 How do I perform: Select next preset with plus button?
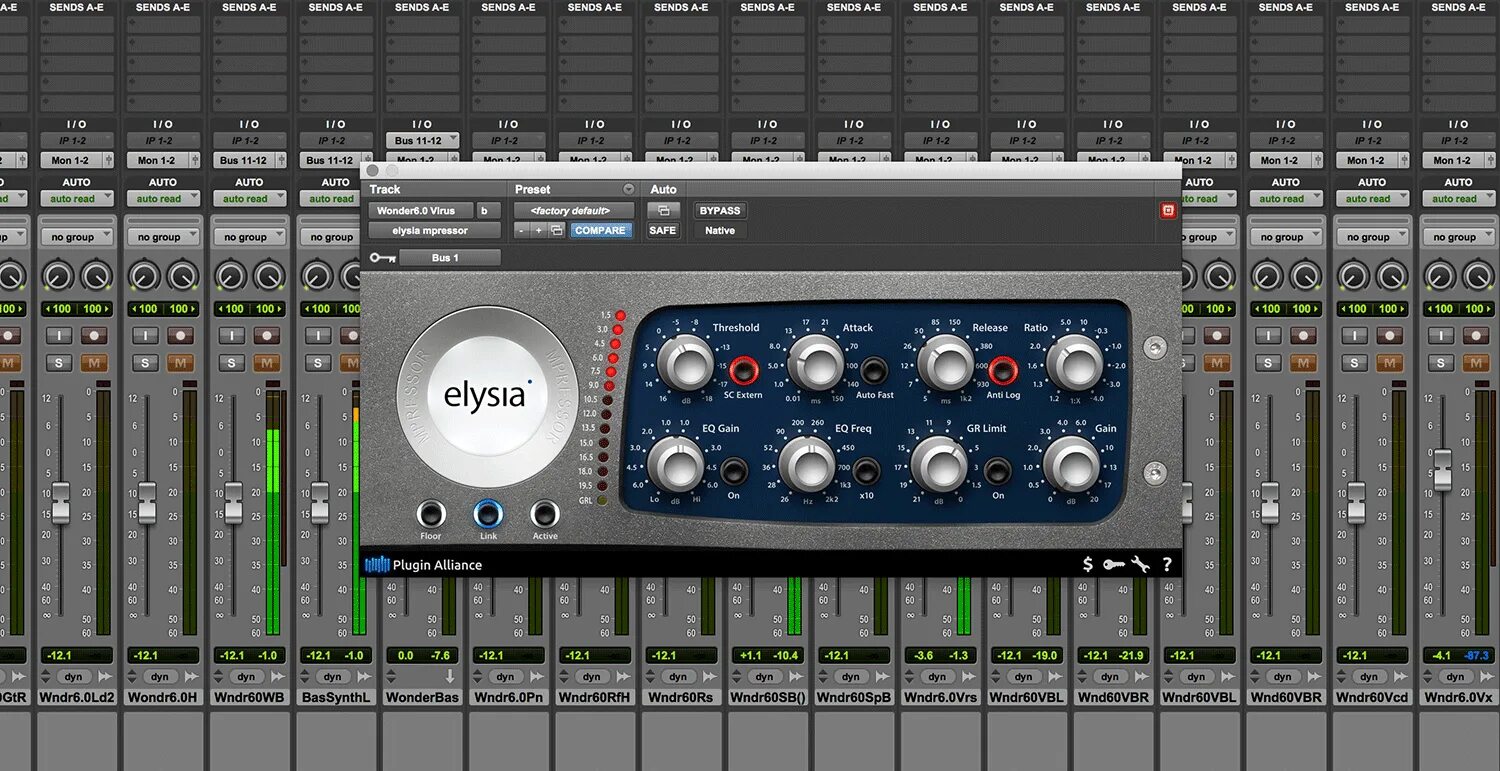[538, 230]
